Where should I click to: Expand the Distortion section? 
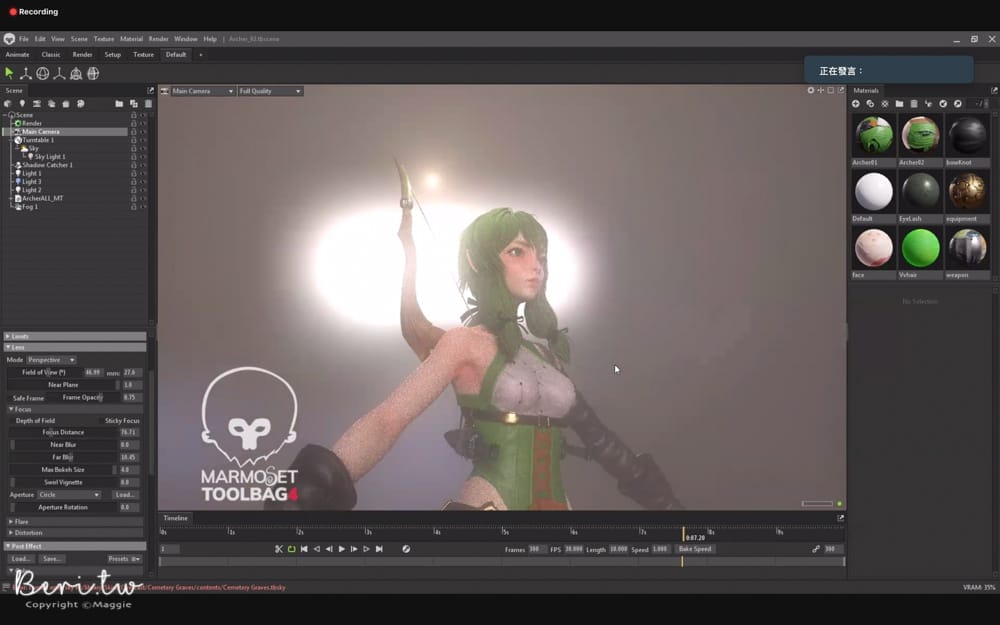[75, 533]
